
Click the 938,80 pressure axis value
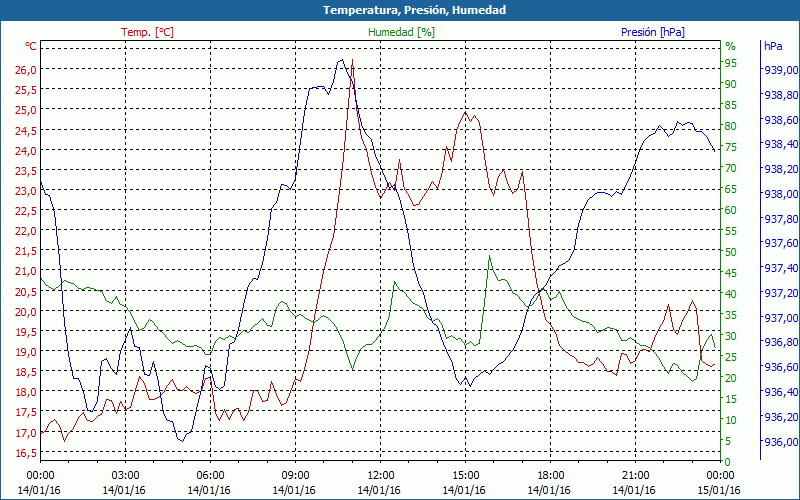(x=782, y=95)
